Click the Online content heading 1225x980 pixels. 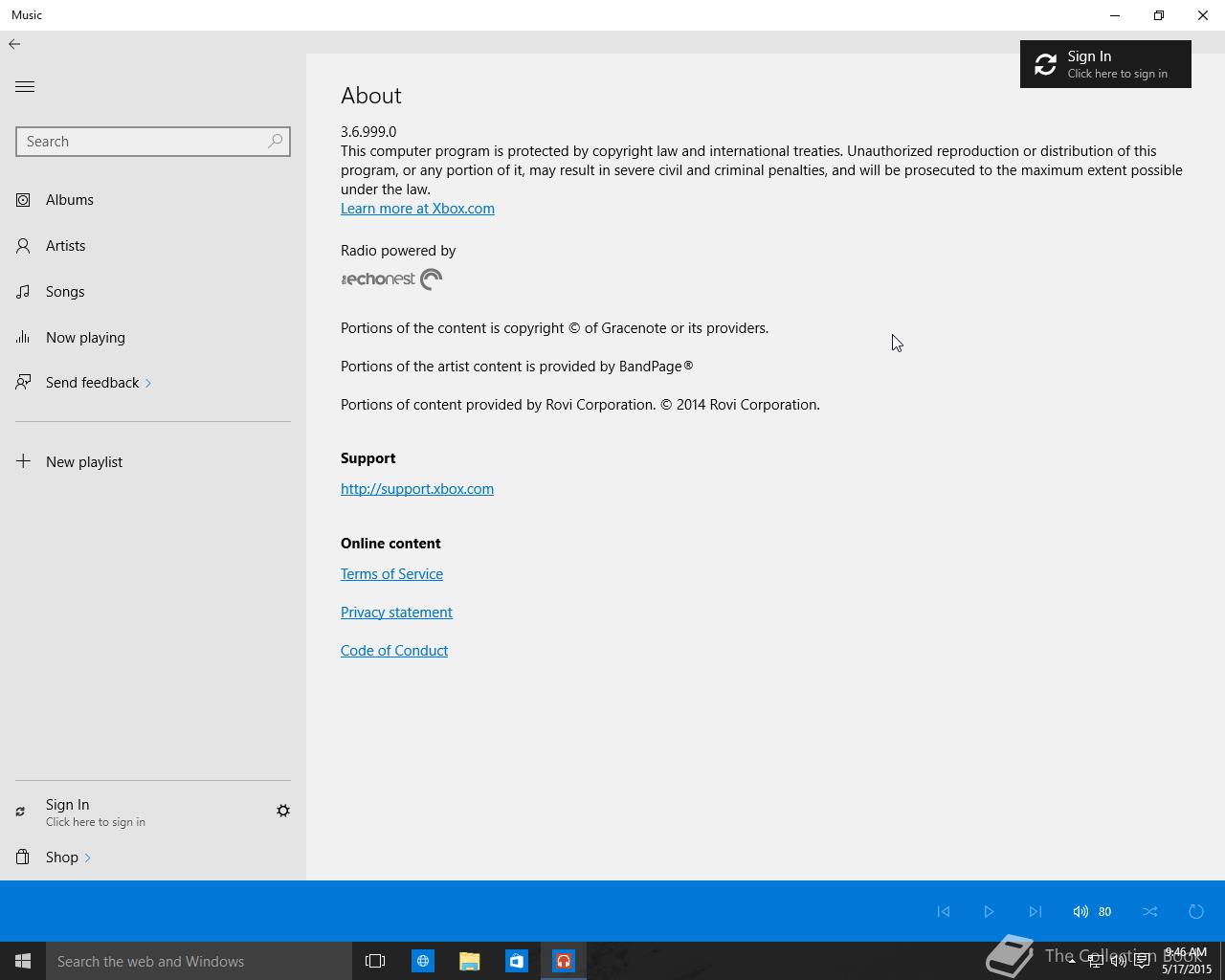tap(390, 544)
